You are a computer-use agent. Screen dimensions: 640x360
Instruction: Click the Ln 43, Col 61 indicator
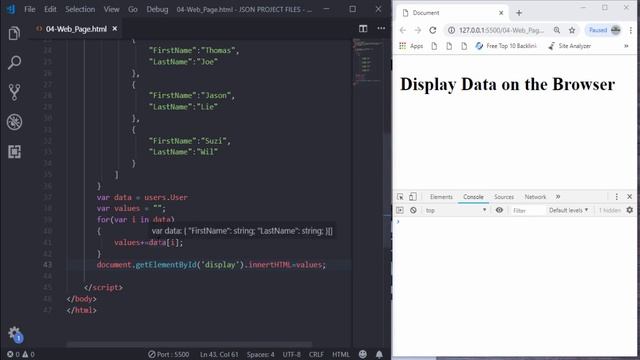coord(219,354)
